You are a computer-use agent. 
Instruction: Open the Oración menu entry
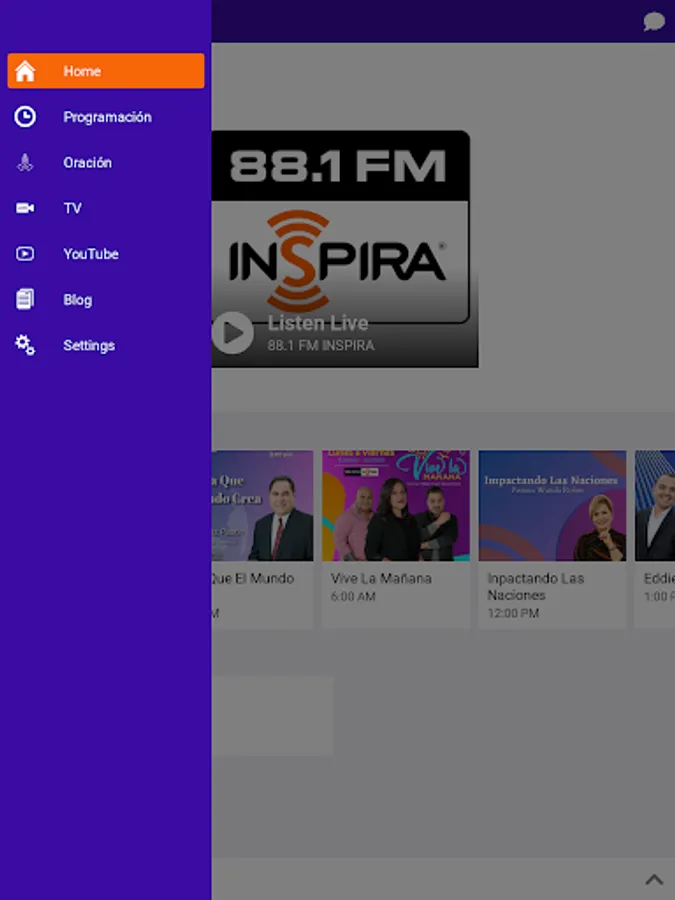click(88, 163)
